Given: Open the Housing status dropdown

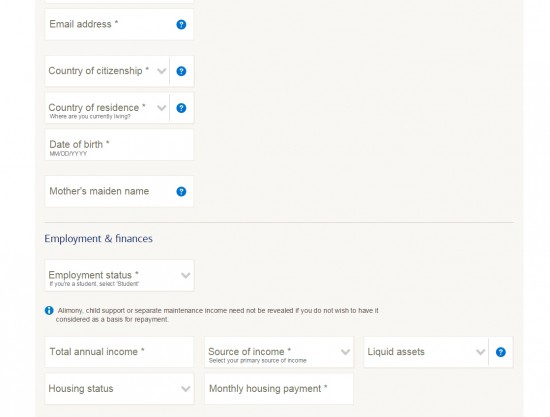Looking at the screenshot, I should (x=119, y=389).
